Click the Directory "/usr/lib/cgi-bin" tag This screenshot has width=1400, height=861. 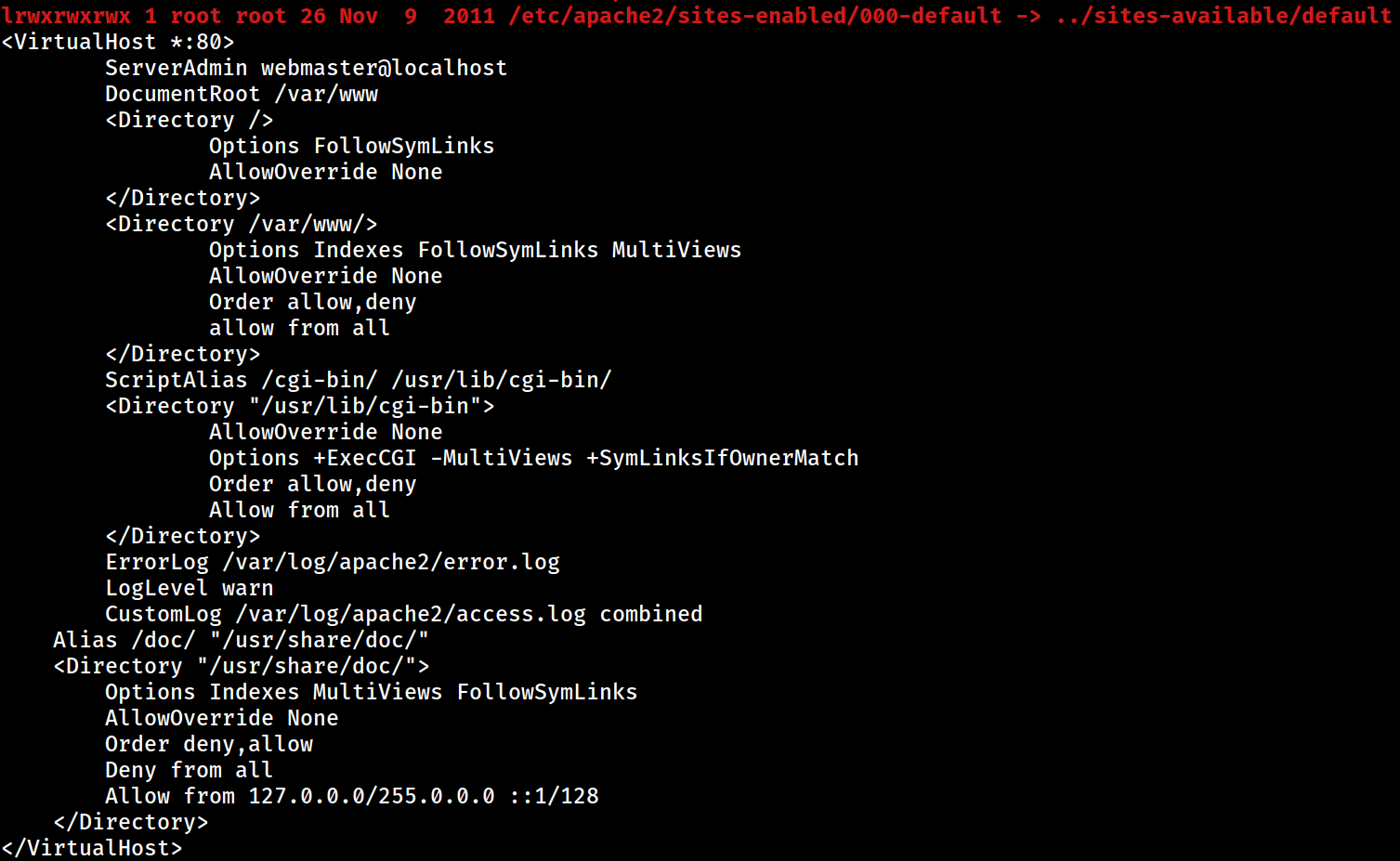click(300, 406)
